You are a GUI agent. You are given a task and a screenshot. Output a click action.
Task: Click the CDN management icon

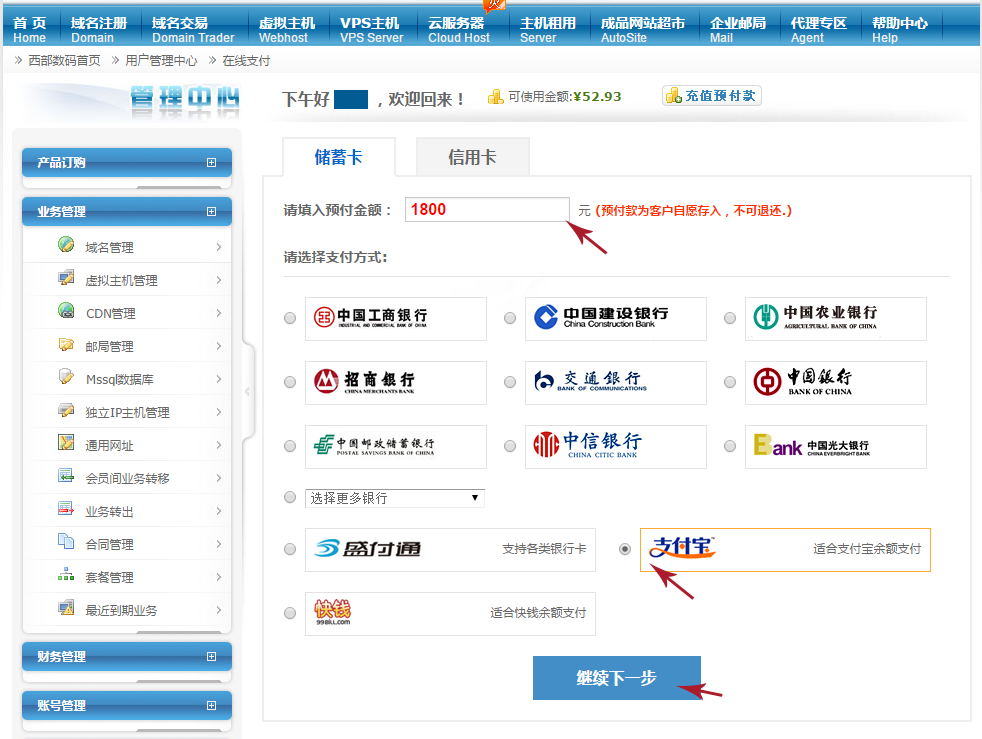(x=66, y=311)
